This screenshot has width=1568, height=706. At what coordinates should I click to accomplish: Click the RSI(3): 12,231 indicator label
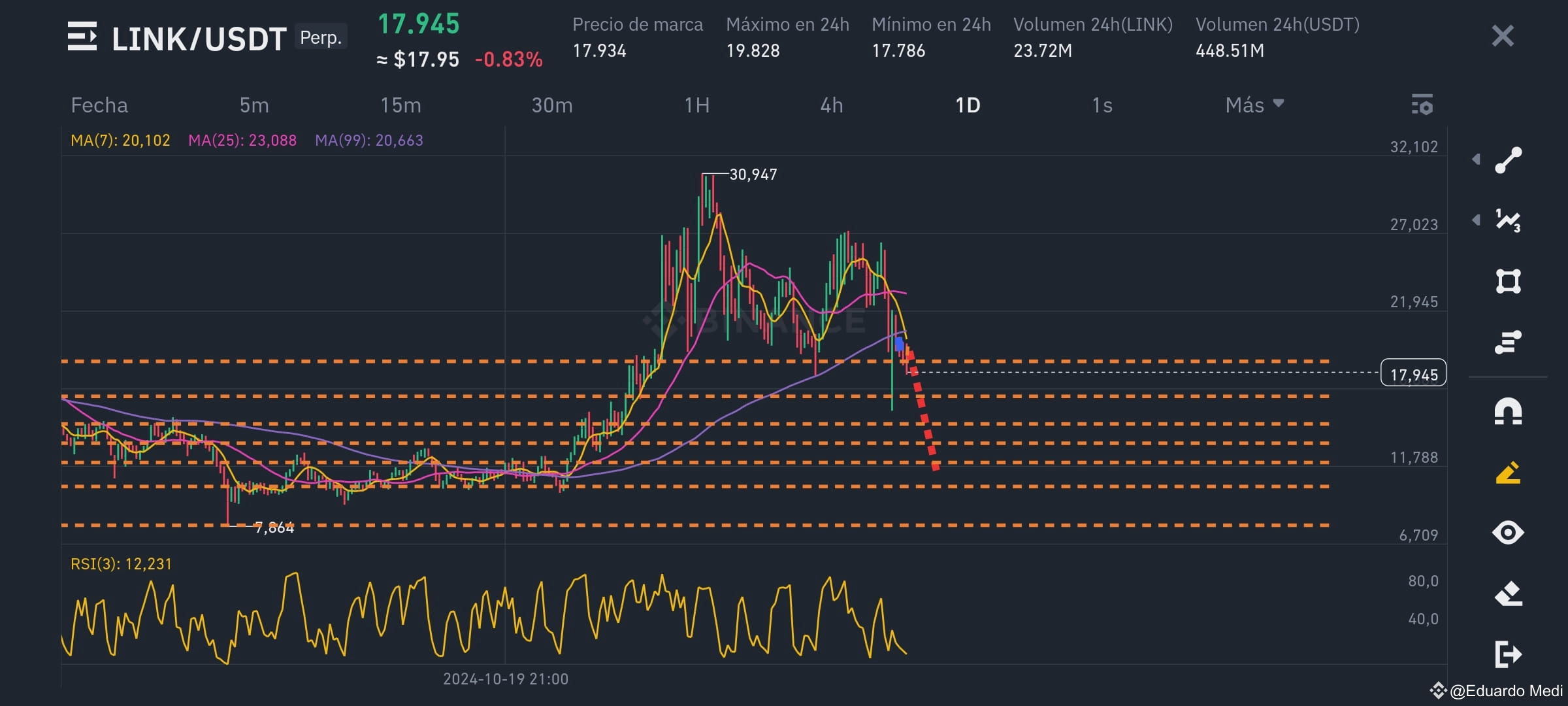(121, 564)
